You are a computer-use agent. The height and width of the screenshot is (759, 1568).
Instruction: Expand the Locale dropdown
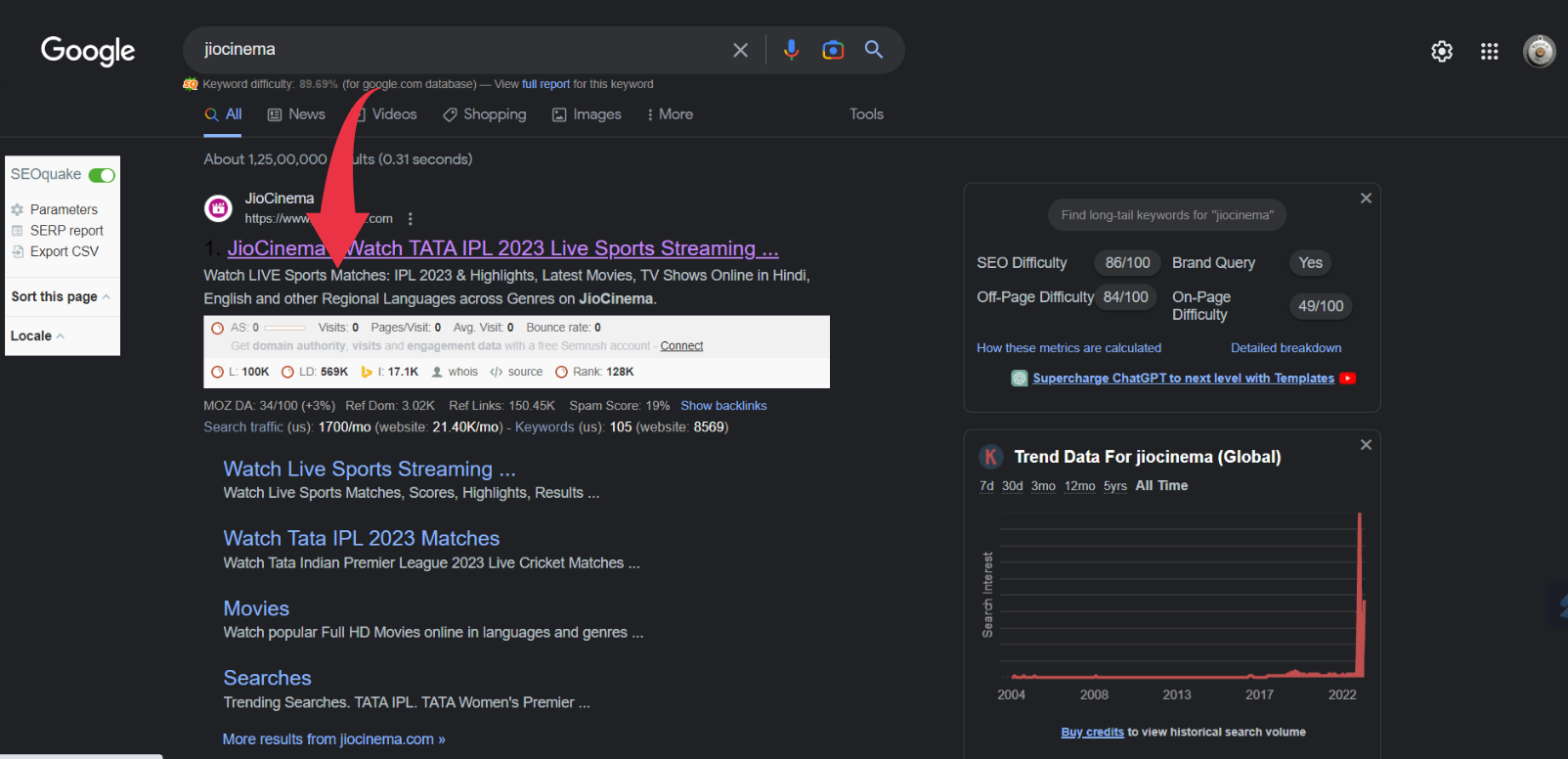(x=37, y=335)
